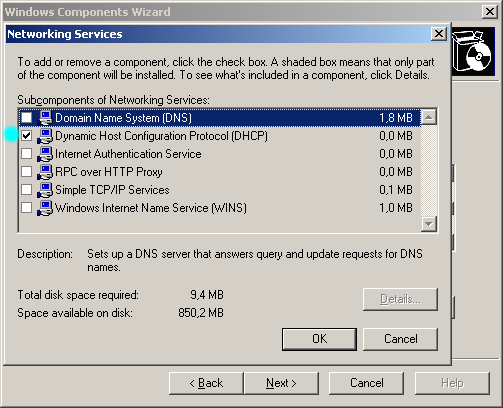Click the DHCP network component icon

coord(45,136)
